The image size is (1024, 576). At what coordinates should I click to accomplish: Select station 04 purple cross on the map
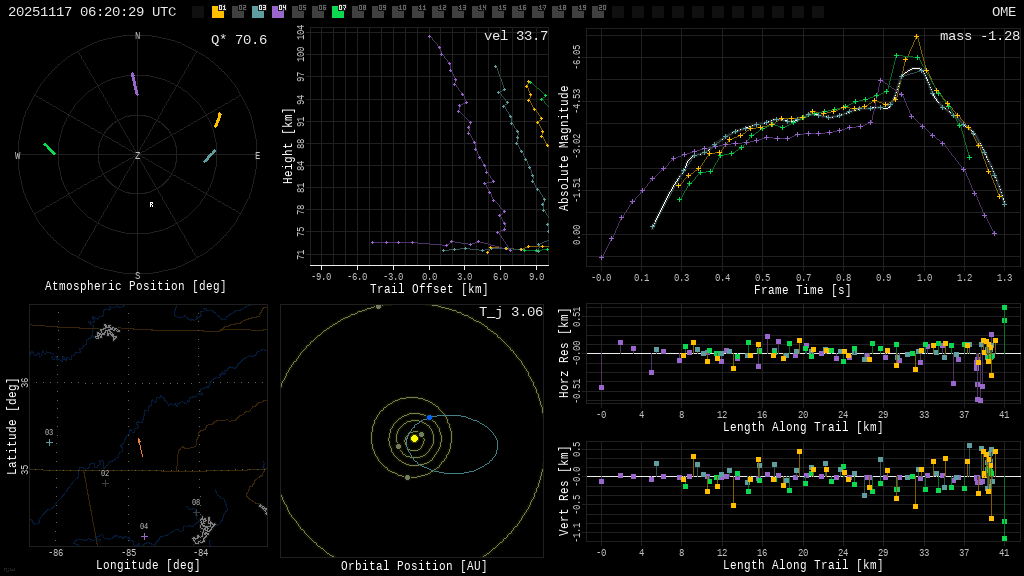144,536
